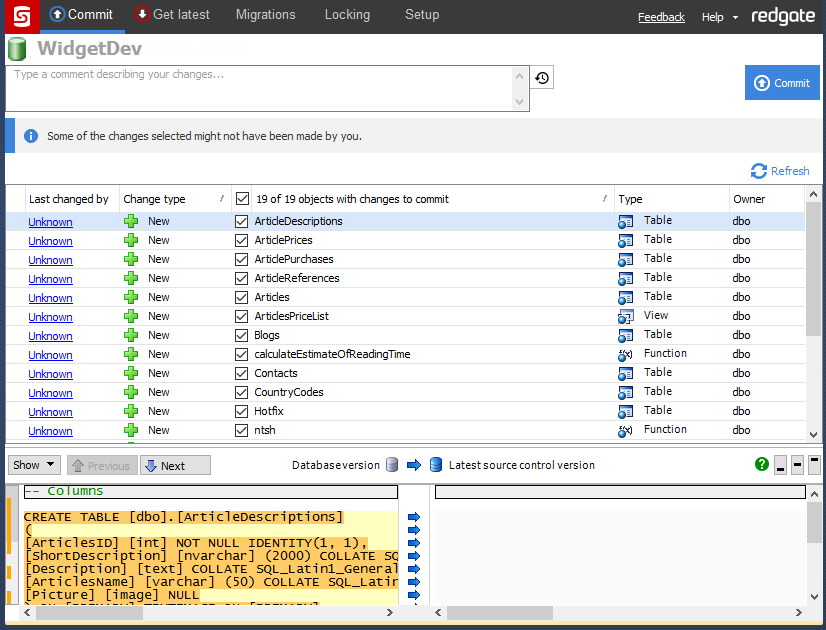Type a commit comment in the text box
The image size is (826, 630).
pos(260,88)
